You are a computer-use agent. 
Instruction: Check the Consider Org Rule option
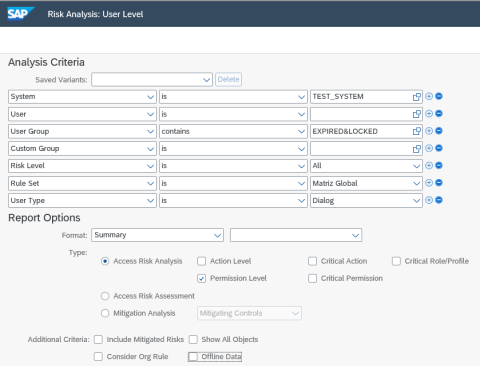click(98, 357)
